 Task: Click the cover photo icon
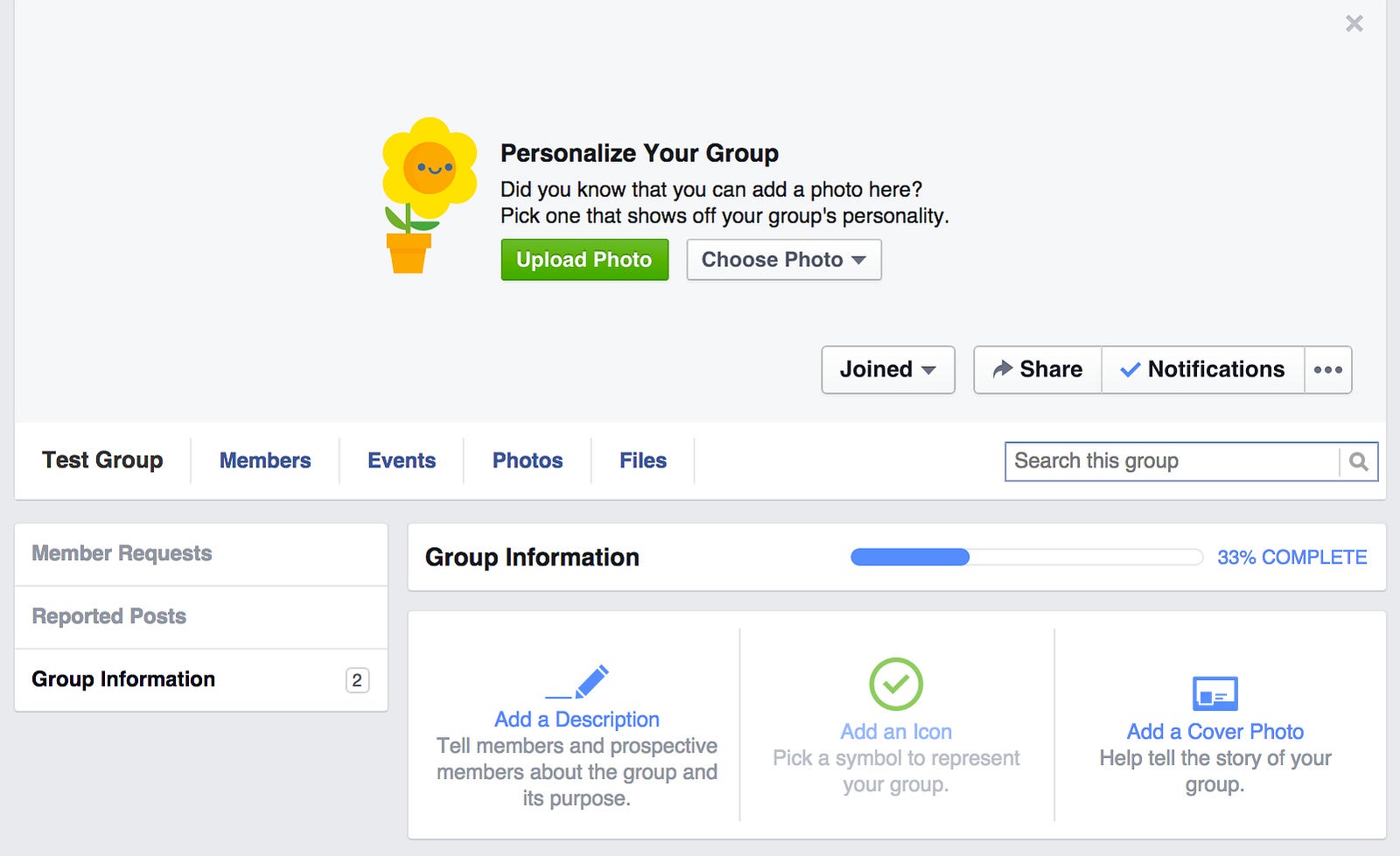[1215, 694]
